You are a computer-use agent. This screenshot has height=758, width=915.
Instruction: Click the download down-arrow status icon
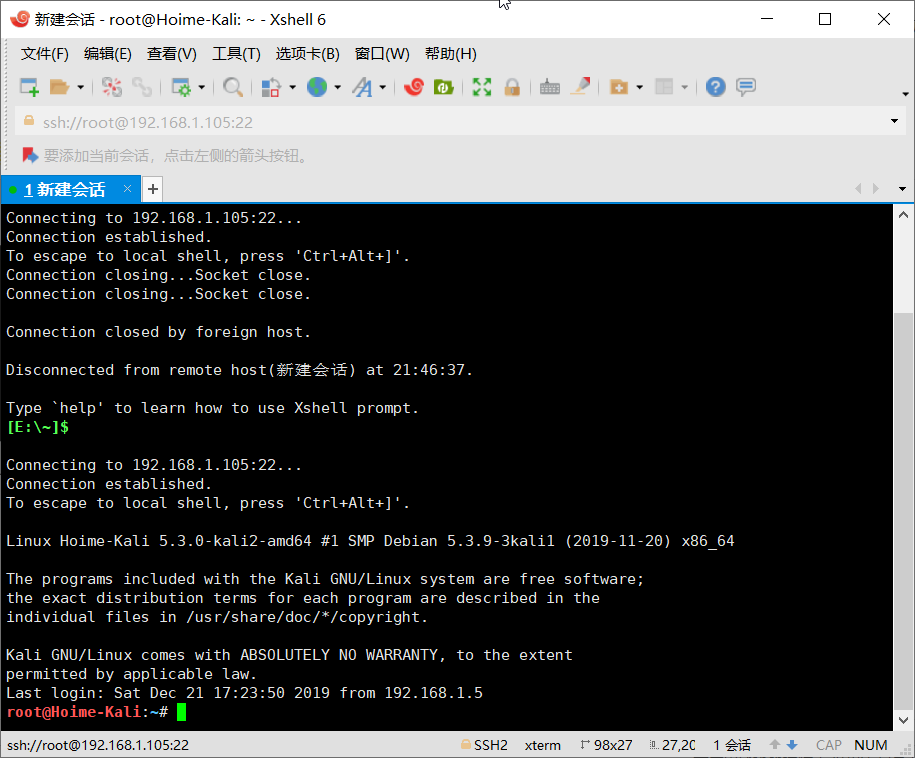coord(792,745)
